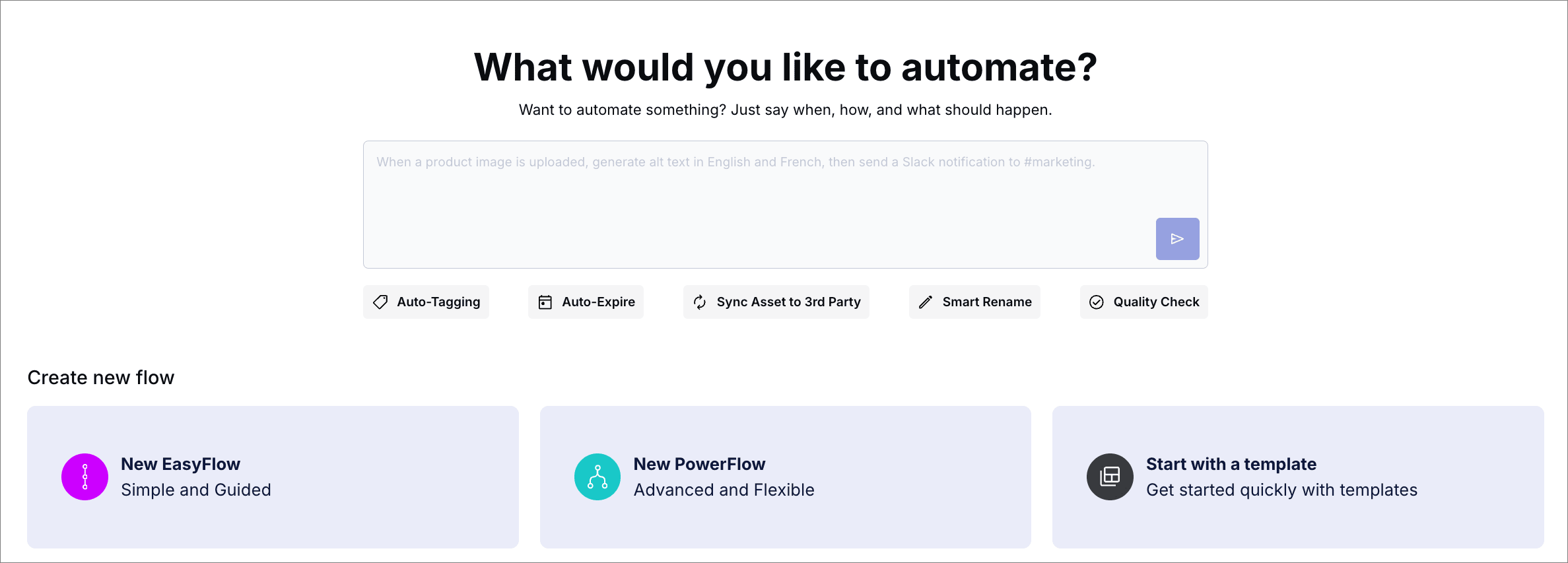
Task: Select the Auto-Tagging suggestion label
Action: 438,302
